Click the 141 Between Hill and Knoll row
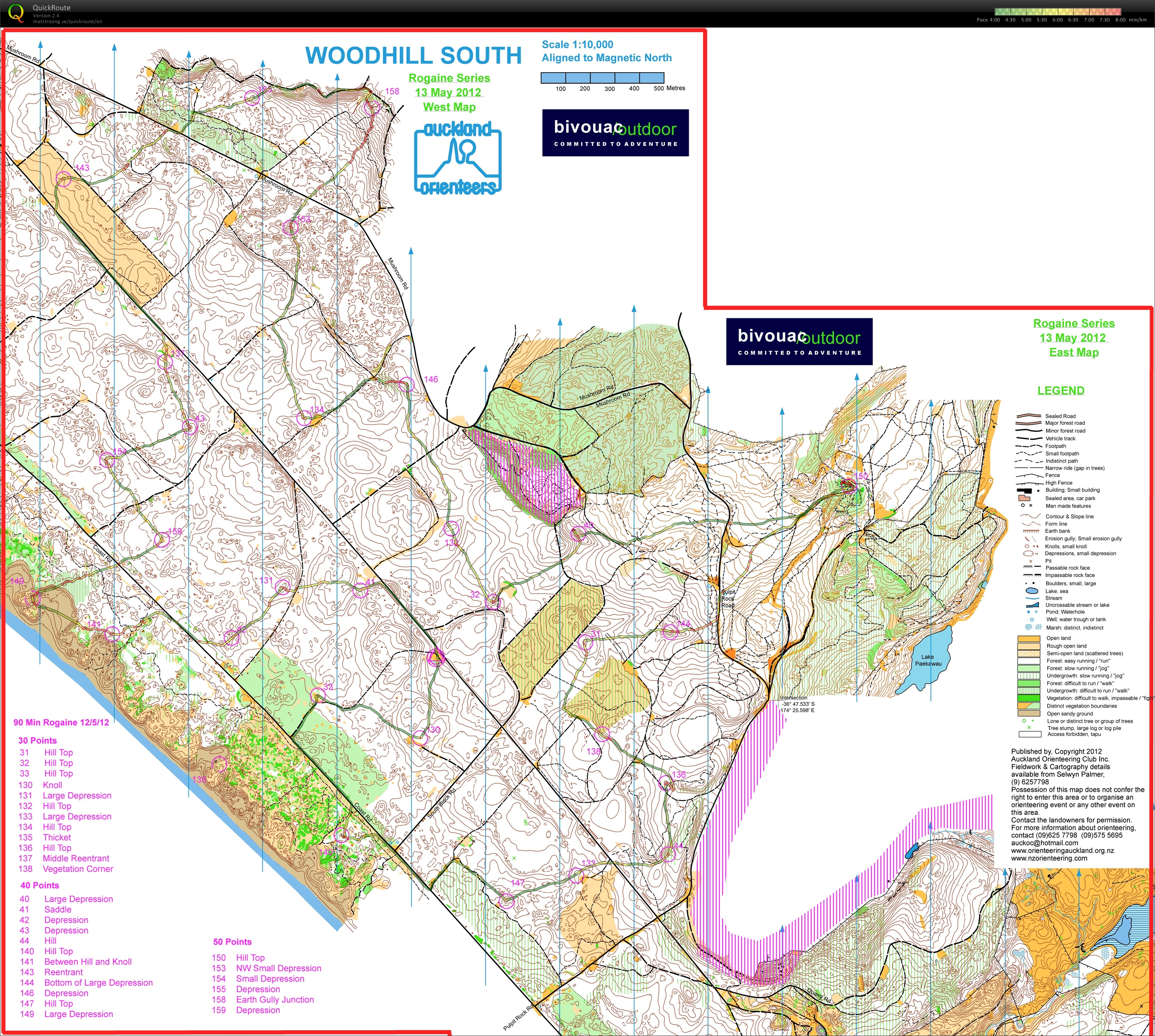Image resolution: width=1155 pixels, height=1036 pixels. click(76, 961)
